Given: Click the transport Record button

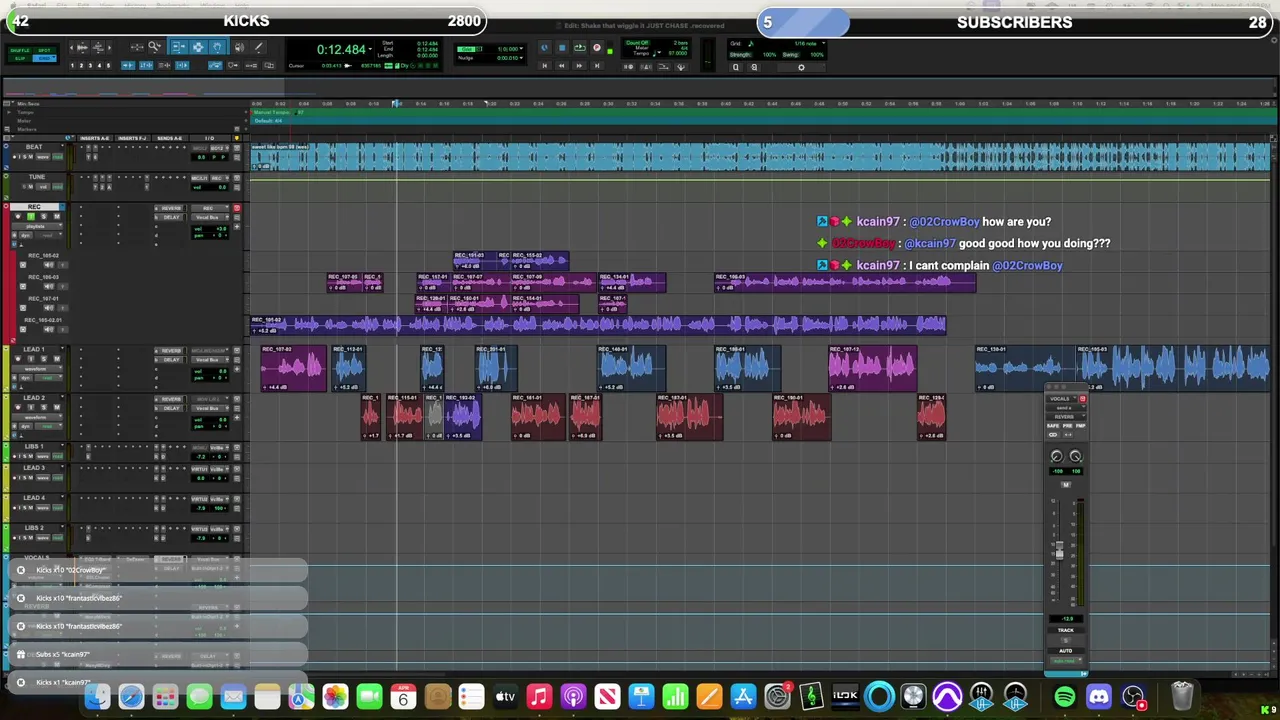Looking at the screenshot, I should point(597,47).
